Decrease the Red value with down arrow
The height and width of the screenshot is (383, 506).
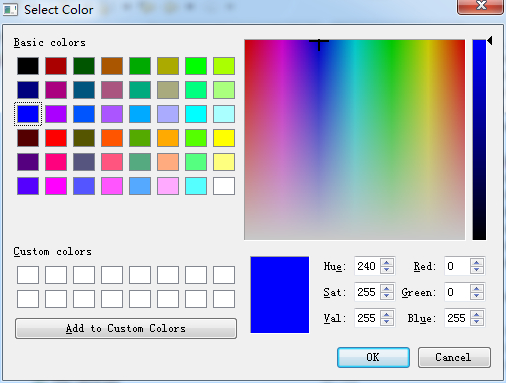[x=477, y=270]
